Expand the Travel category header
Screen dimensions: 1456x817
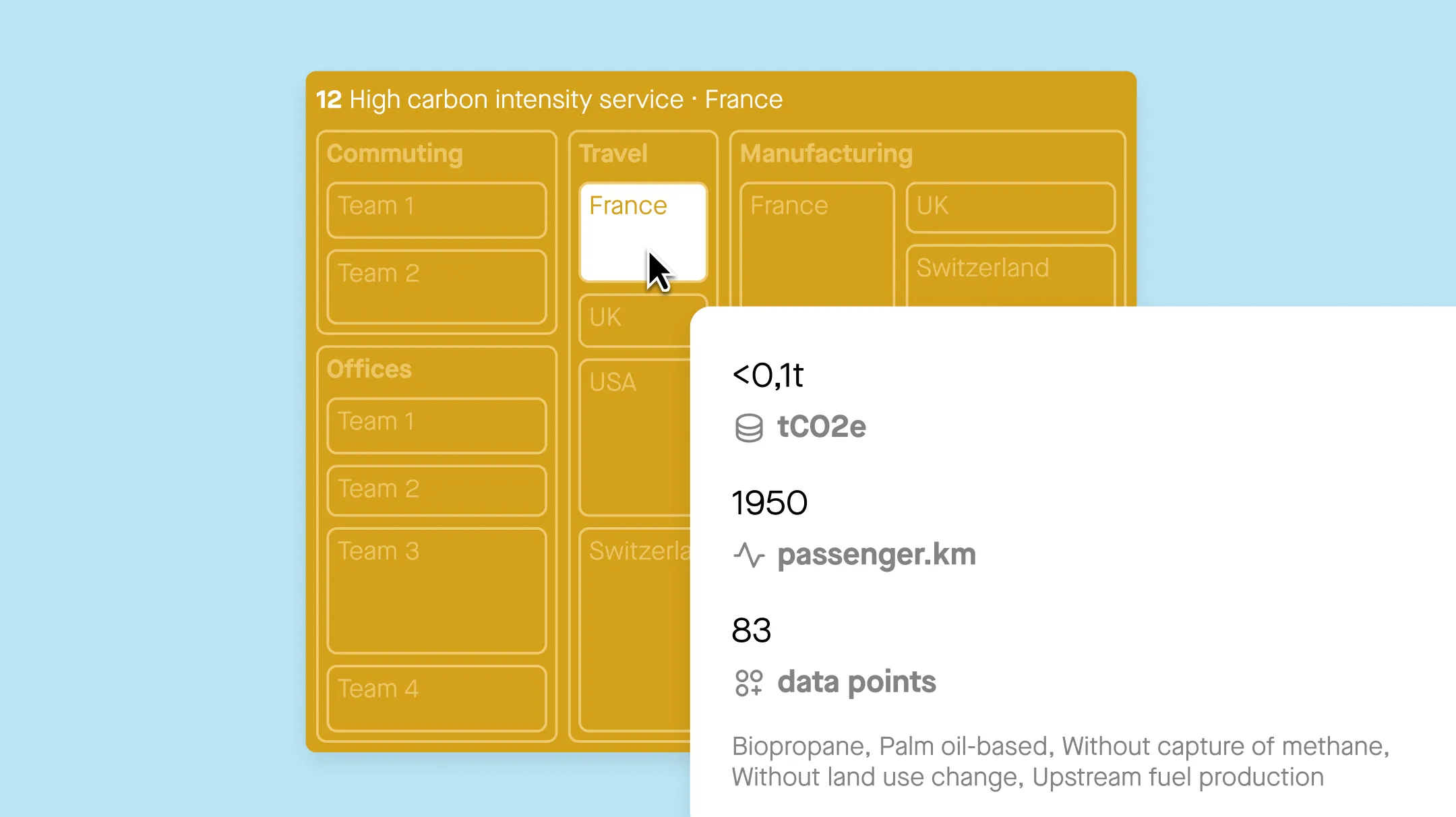click(x=611, y=154)
